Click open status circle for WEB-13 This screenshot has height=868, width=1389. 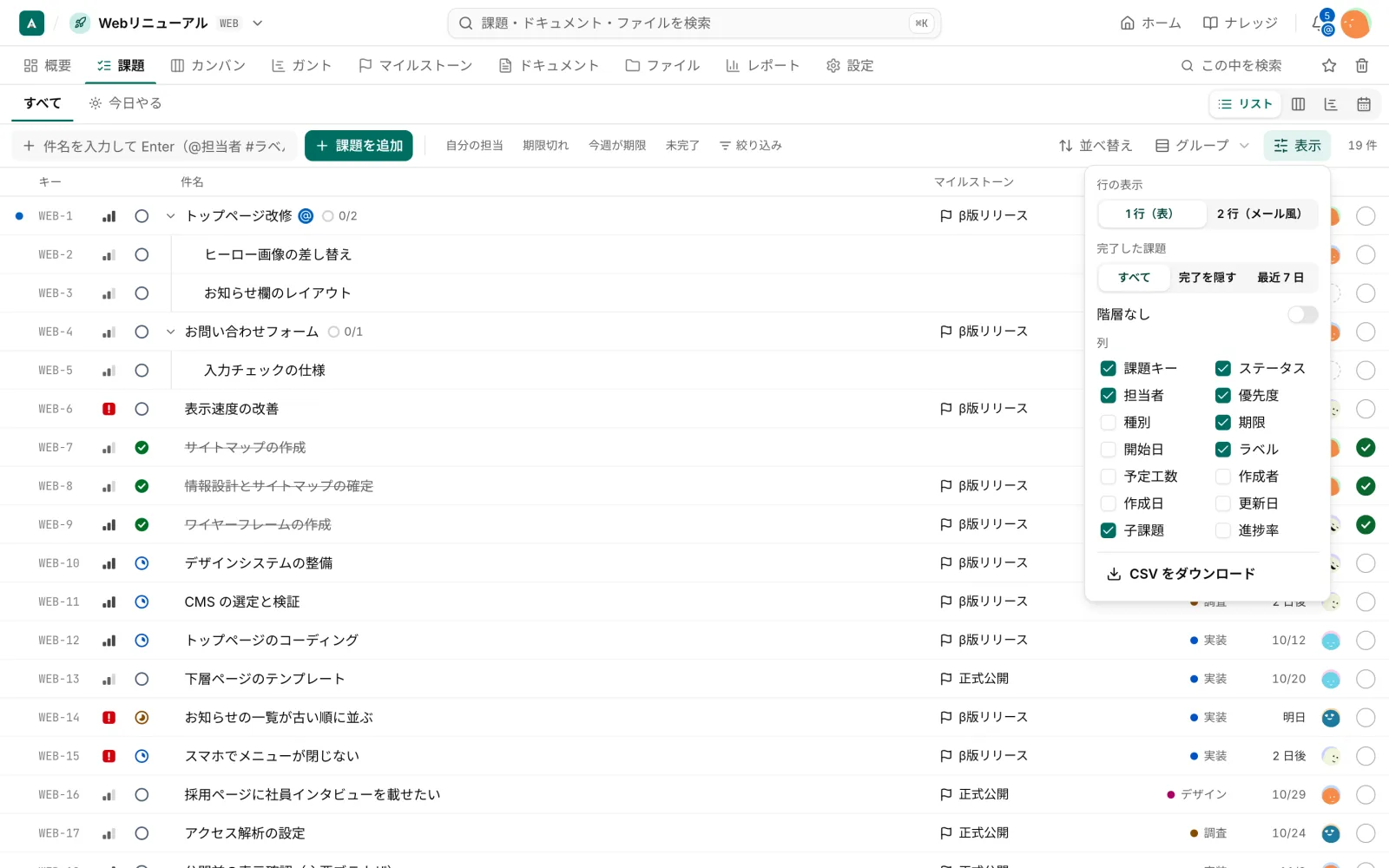tap(142, 679)
